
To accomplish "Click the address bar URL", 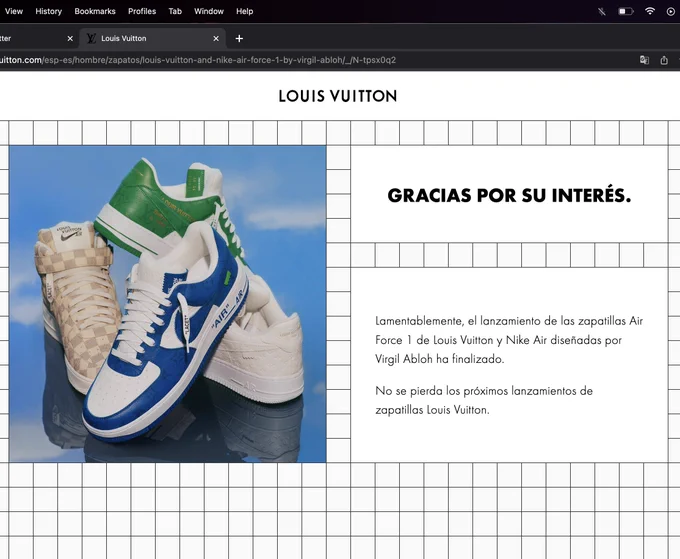I will [x=197, y=60].
